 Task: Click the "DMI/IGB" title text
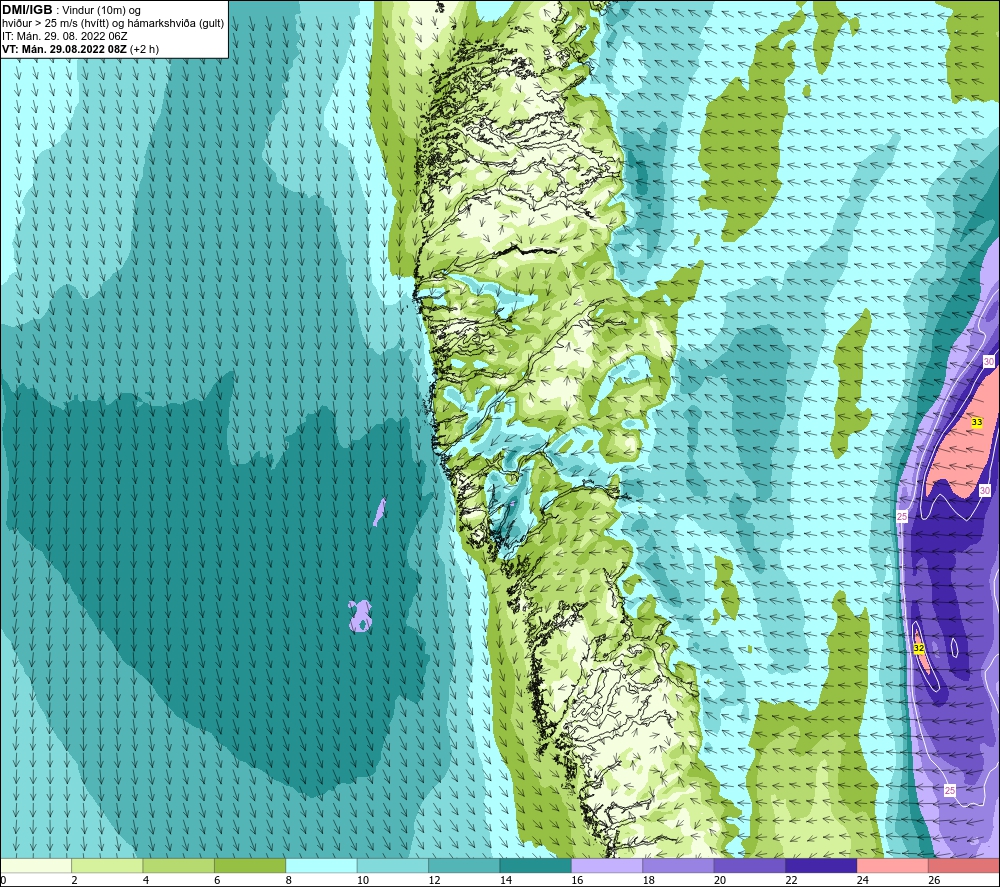[27, 10]
